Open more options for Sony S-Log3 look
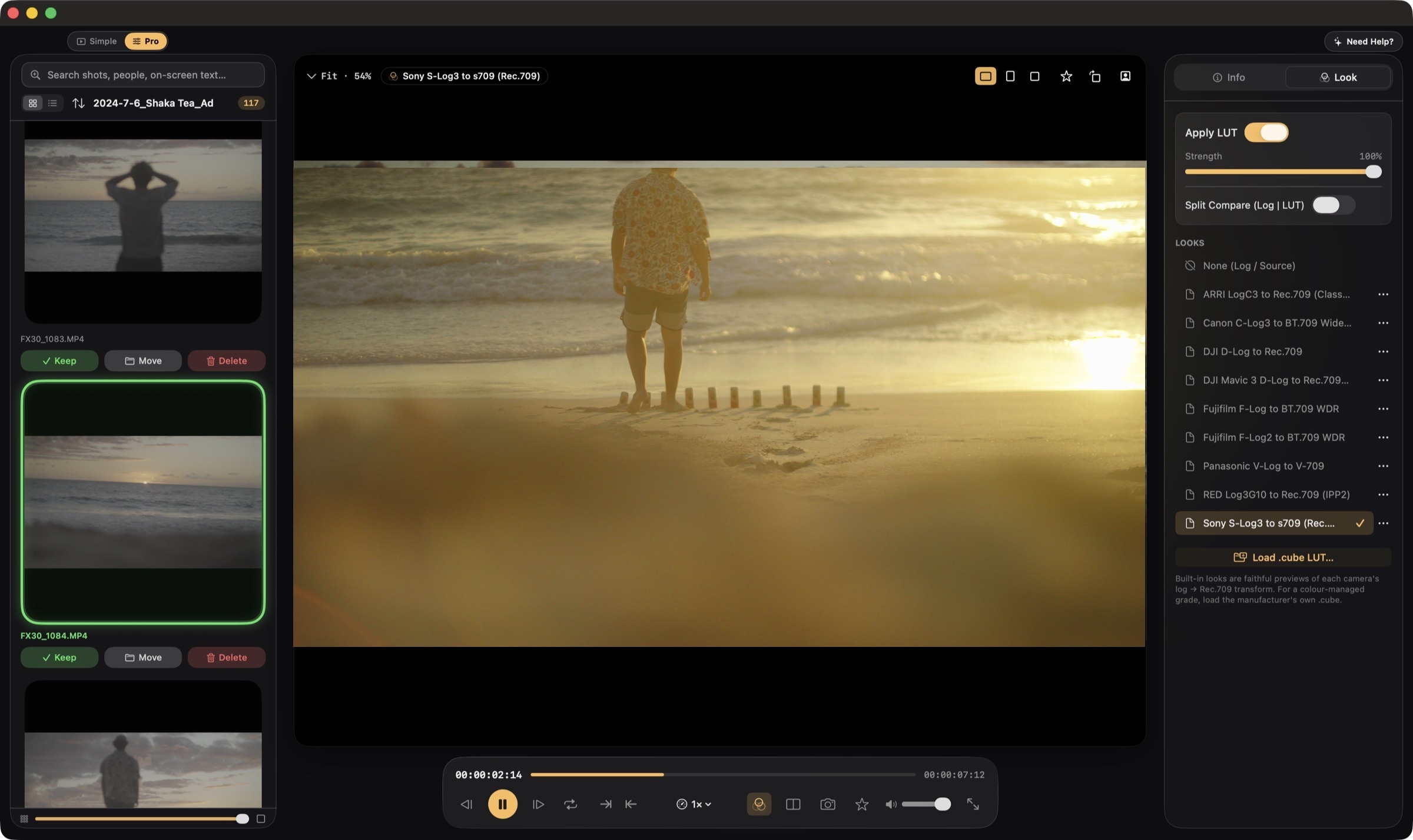Image resolution: width=1413 pixels, height=840 pixels. pyautogui.click(x=1383, y=523)
